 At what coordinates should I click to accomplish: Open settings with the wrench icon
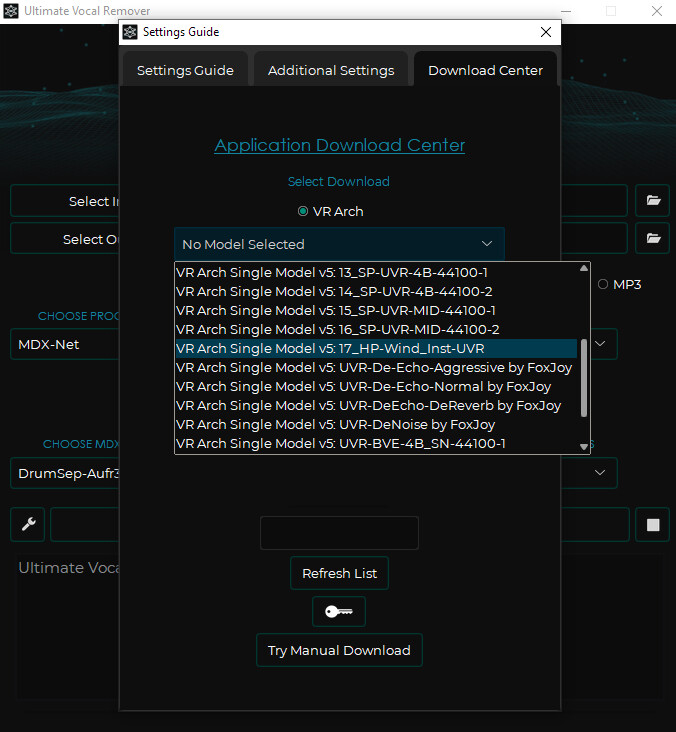coord(28,524)
